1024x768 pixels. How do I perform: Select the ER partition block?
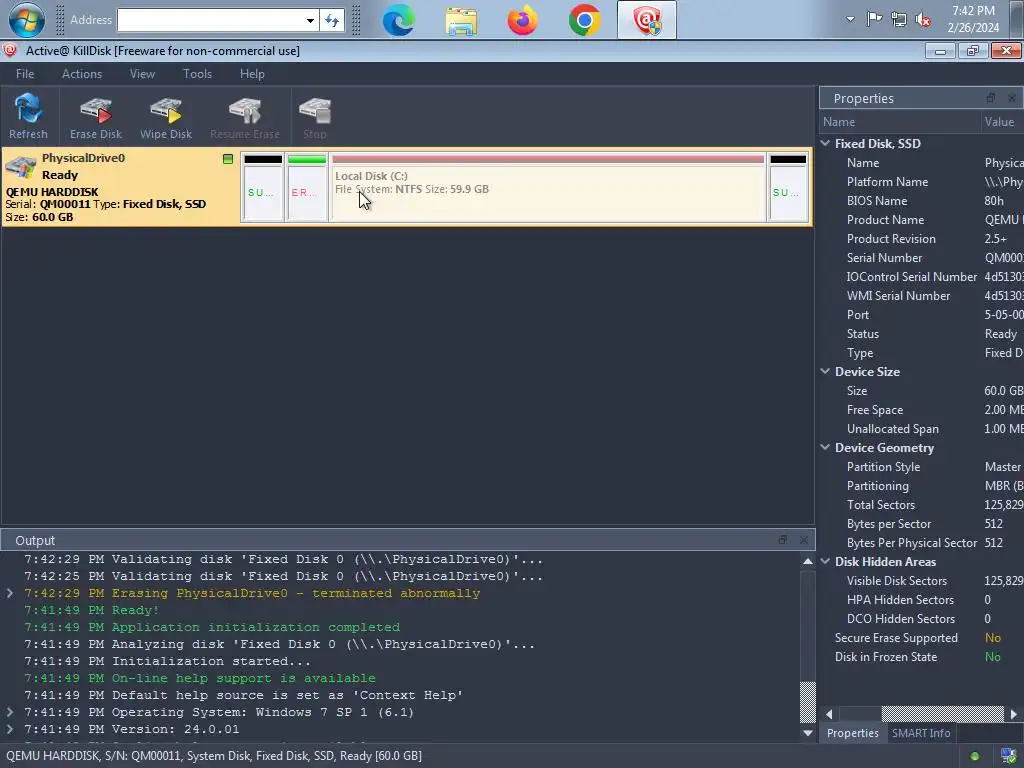(x=307, y=188)
